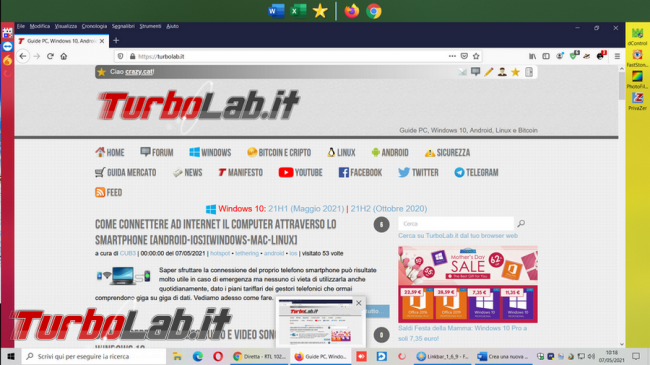The height and width of the screenshot is (365, 650).
Task: Launch Firefox from the top Linkbar
Action: click(352, 11)
